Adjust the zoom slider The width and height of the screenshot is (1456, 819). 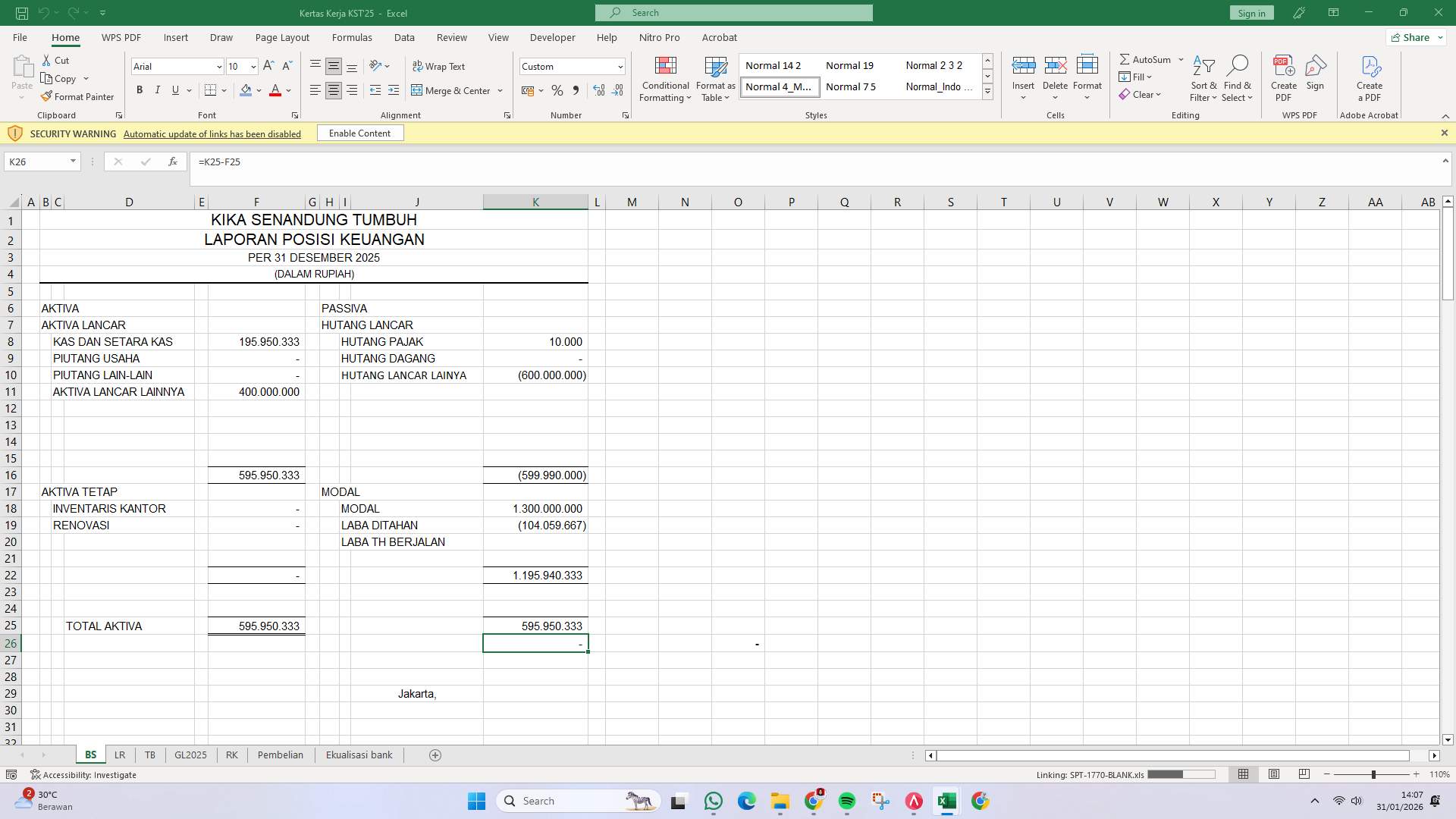[1373, 774]
